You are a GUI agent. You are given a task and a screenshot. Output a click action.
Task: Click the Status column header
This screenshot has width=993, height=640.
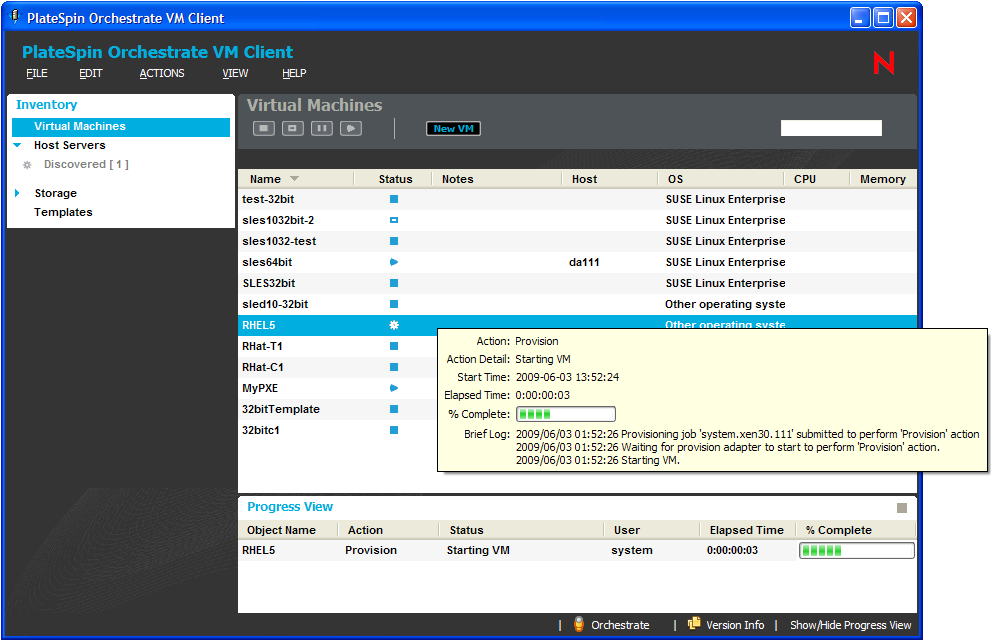tap(395, 179)
